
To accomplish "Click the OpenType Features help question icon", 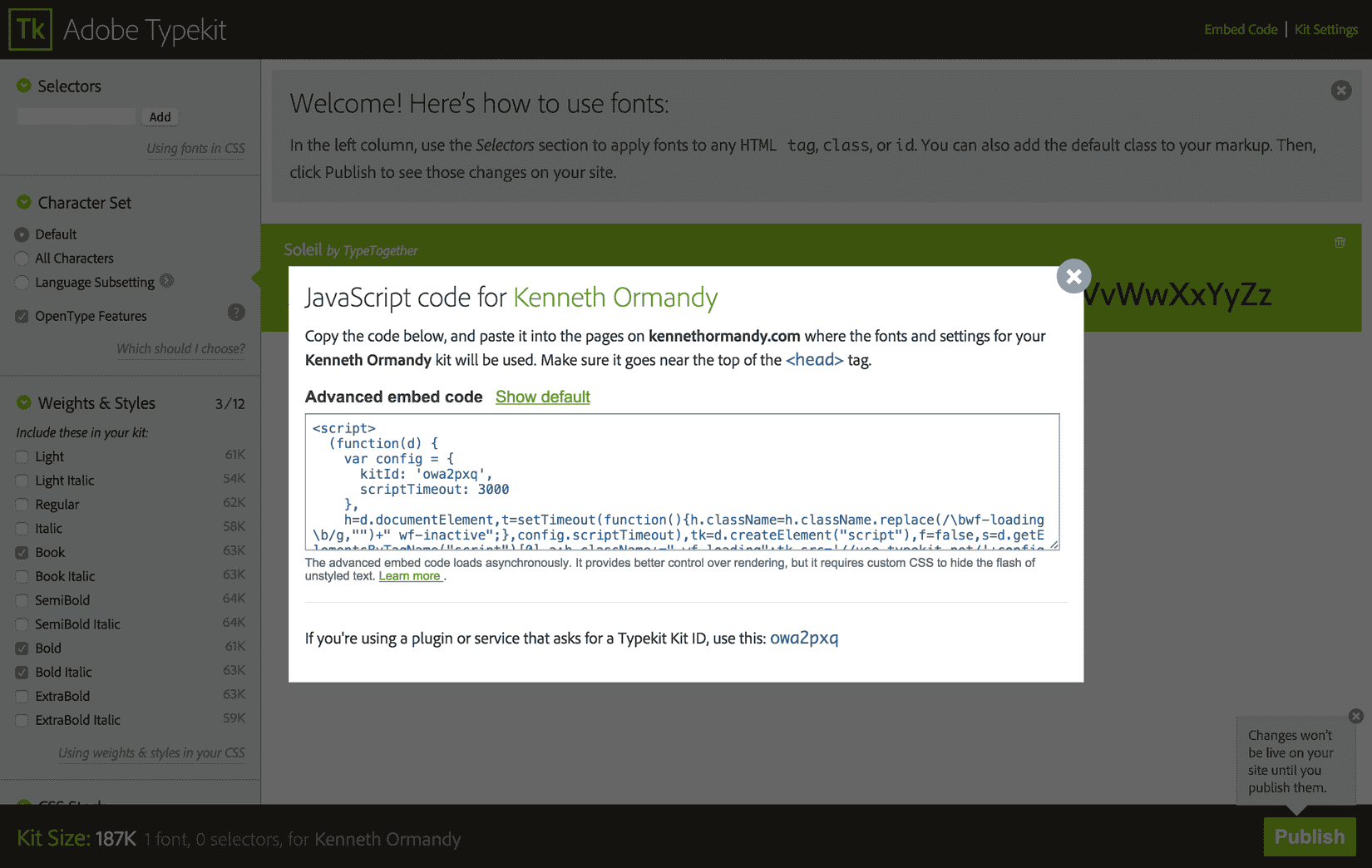I will (x=236, y=313).
